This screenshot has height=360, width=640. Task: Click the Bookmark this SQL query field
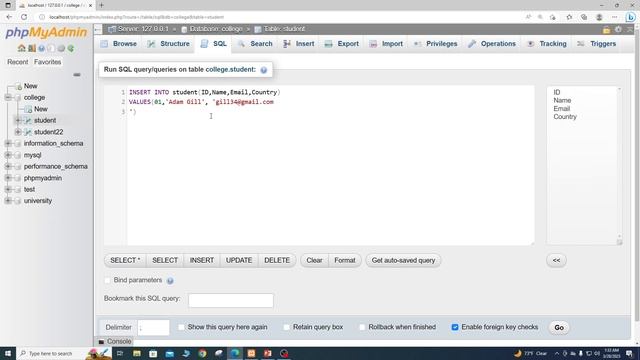(231, 300)
